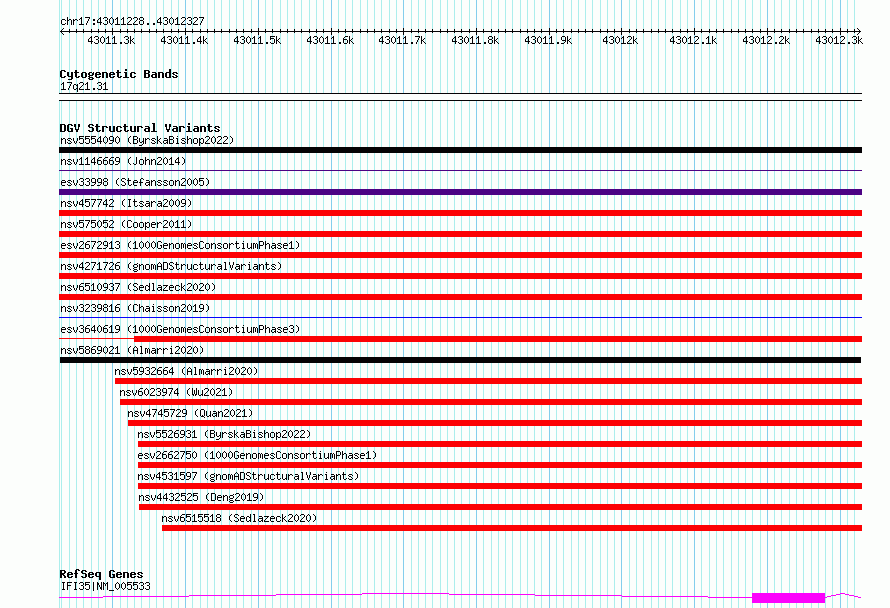Select esv2662750 (1000GenomesConsortiumPhase1) label
This screenshot has width=890, height=608.
(257, 455)
